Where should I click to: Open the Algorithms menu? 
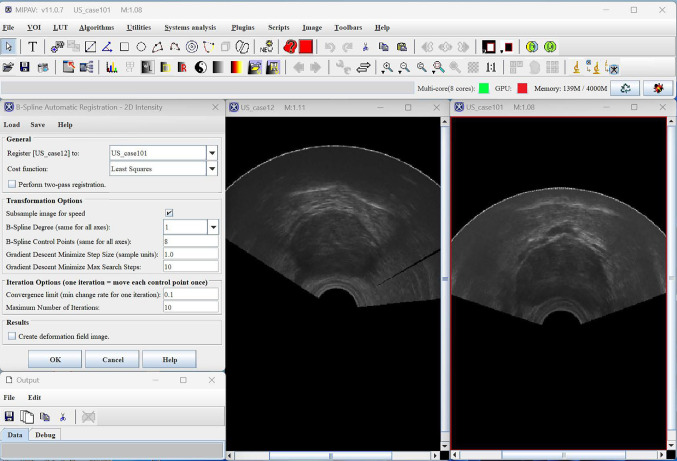pyautogui.click(x=98, y=27)
